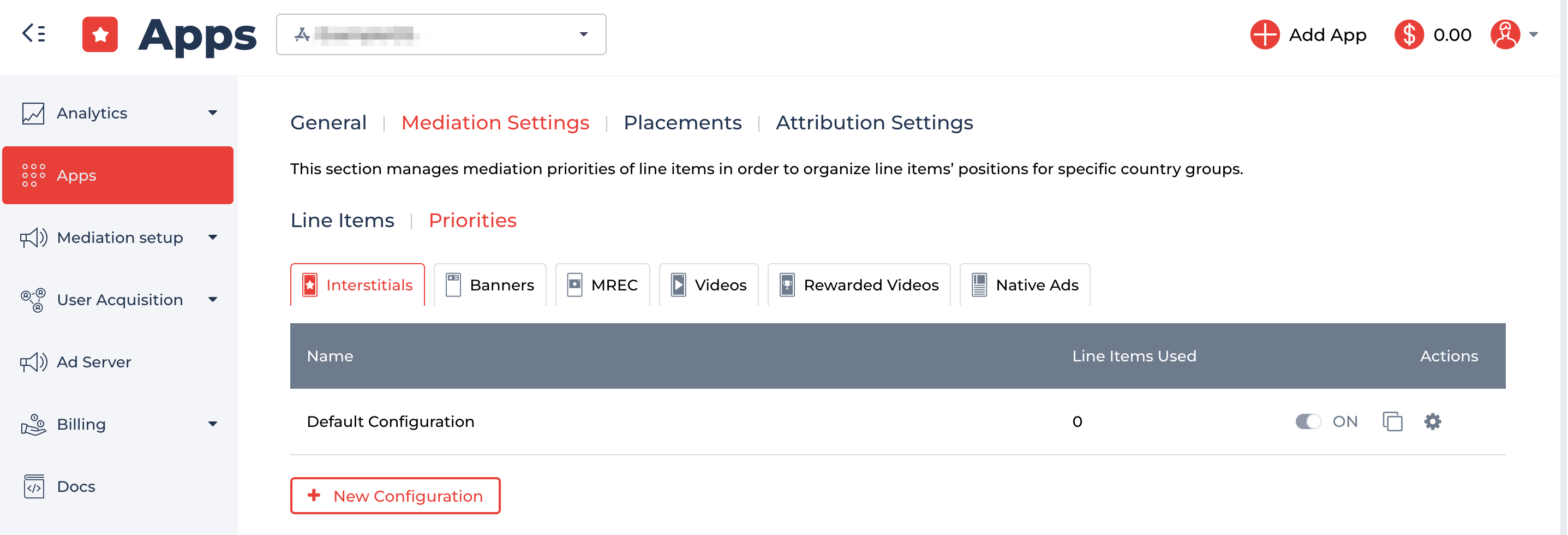Screen dimensions: 1568x535
Task: Switch to the Native Ads tab
Action: click(1025, 285)
